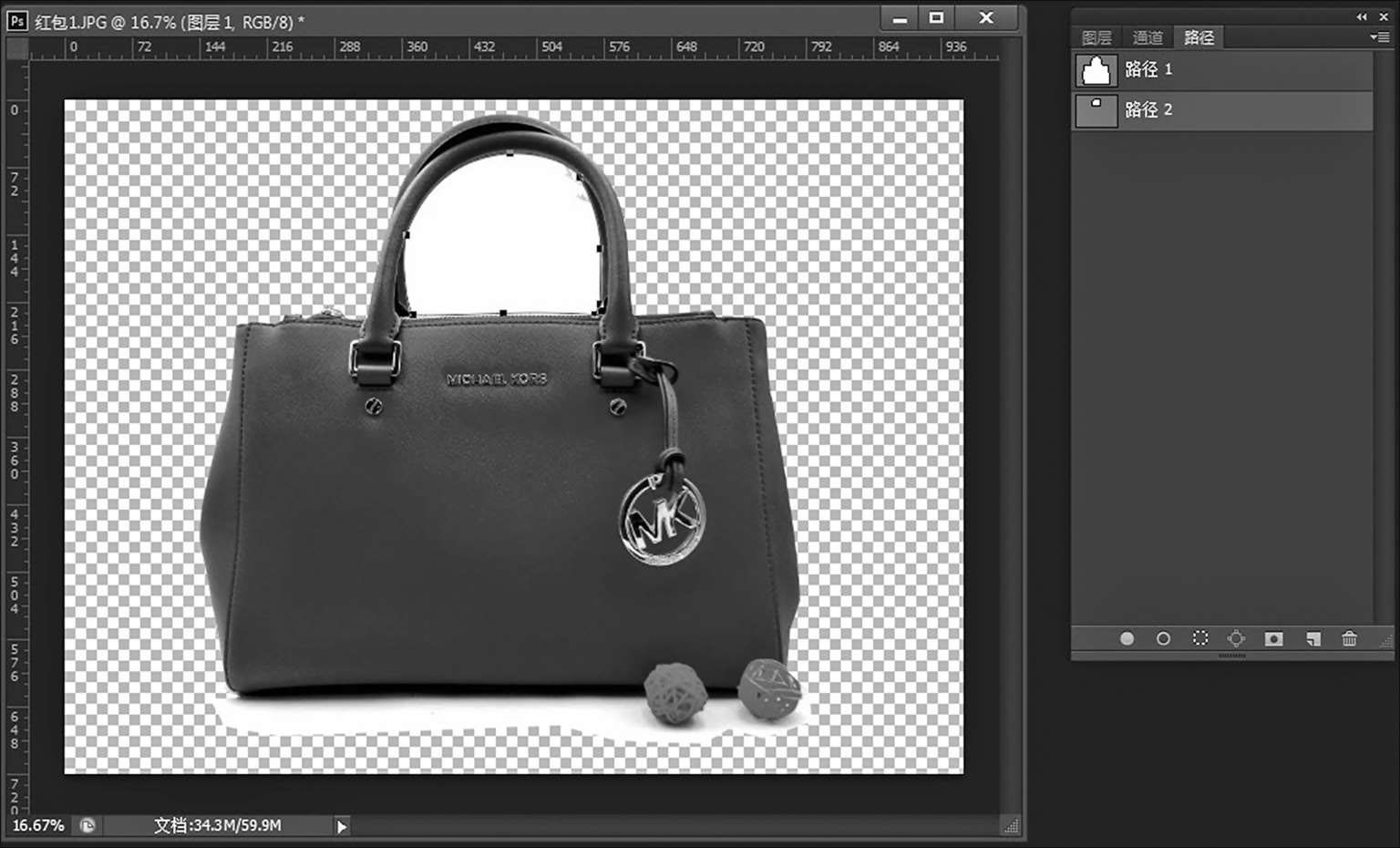Click the document window corner grip
This screenshot has width=1400, height=848.
coord(1011,826)
